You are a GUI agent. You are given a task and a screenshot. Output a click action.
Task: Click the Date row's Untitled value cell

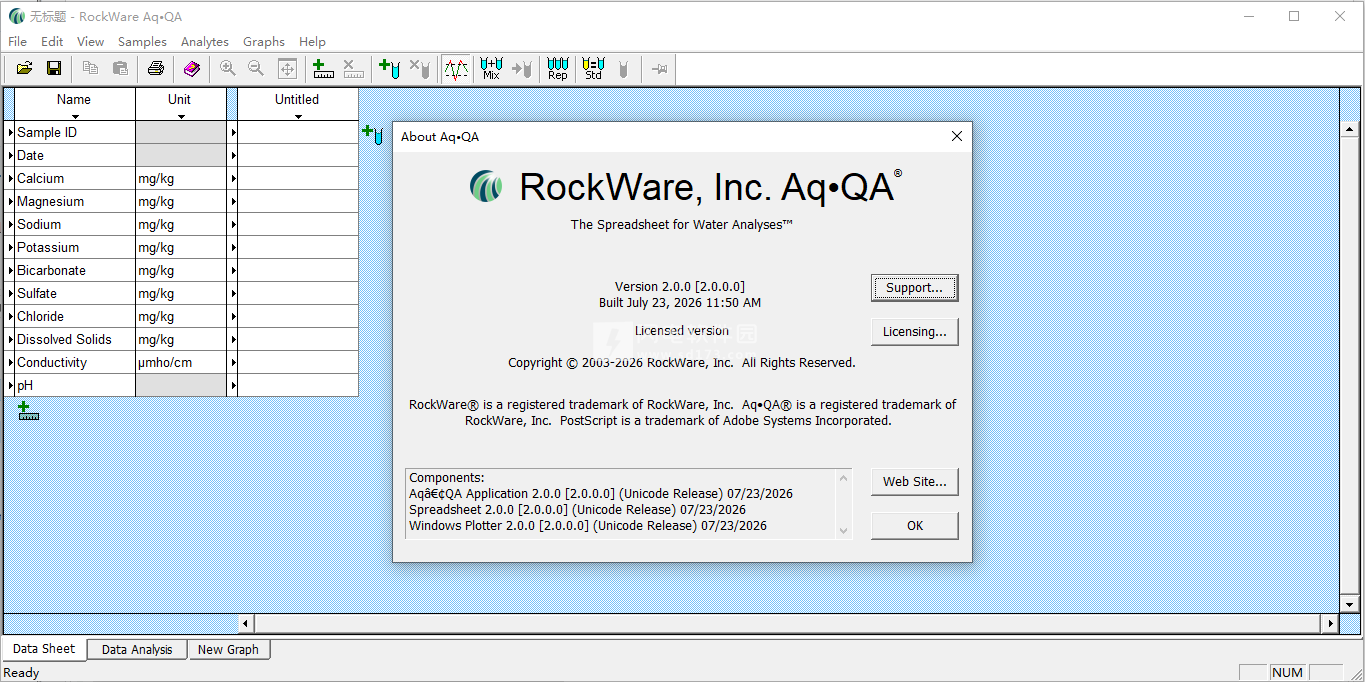[x=298, y=155]
